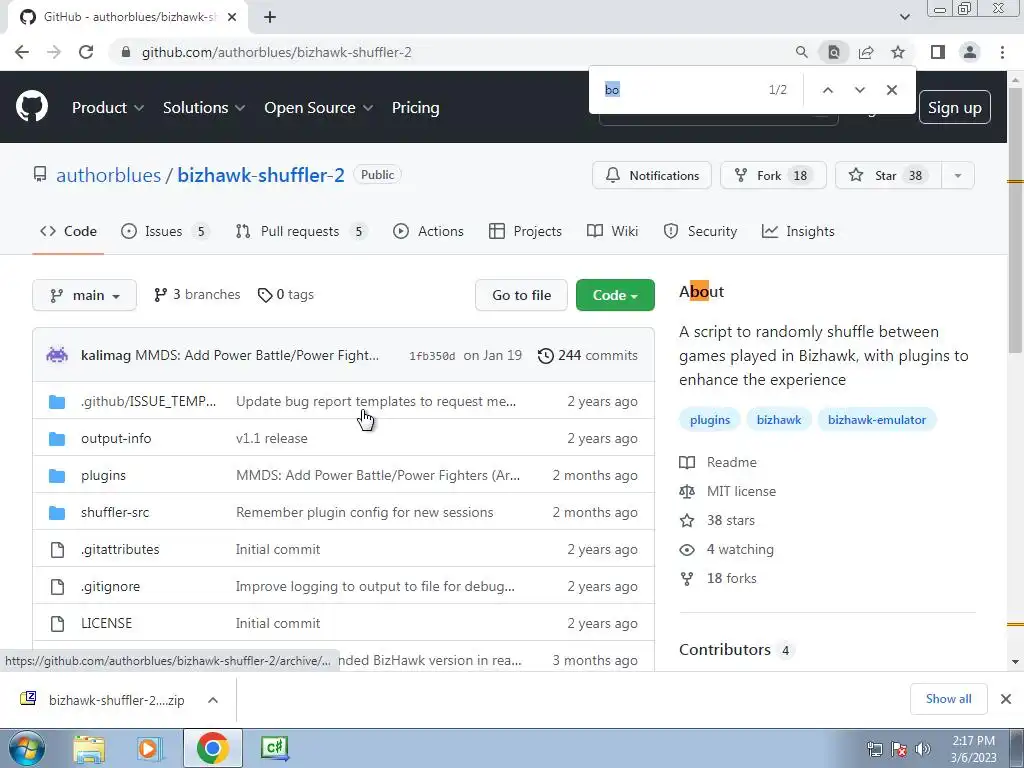
Task: Open the bizhawk-shuffler-2 repository link
Action: pyautogui.click(x=261, y=175)
